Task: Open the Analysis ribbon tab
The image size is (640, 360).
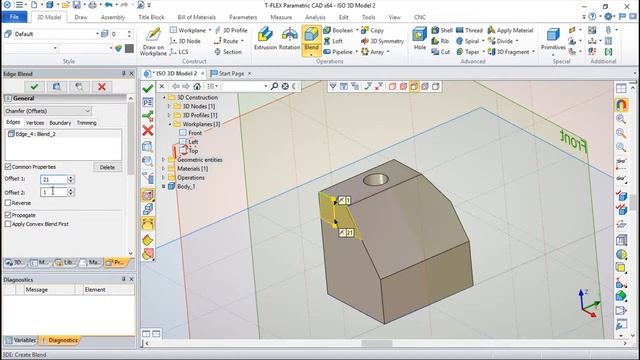Action: (x=315, y=17)
